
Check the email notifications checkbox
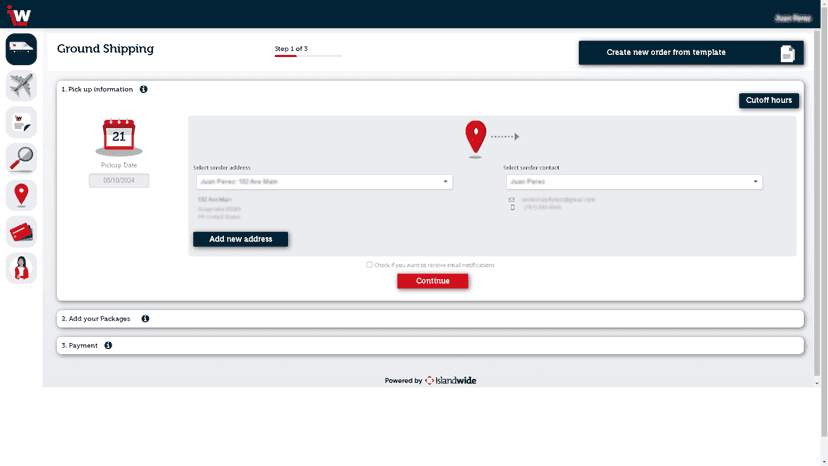tap(369, 265)
